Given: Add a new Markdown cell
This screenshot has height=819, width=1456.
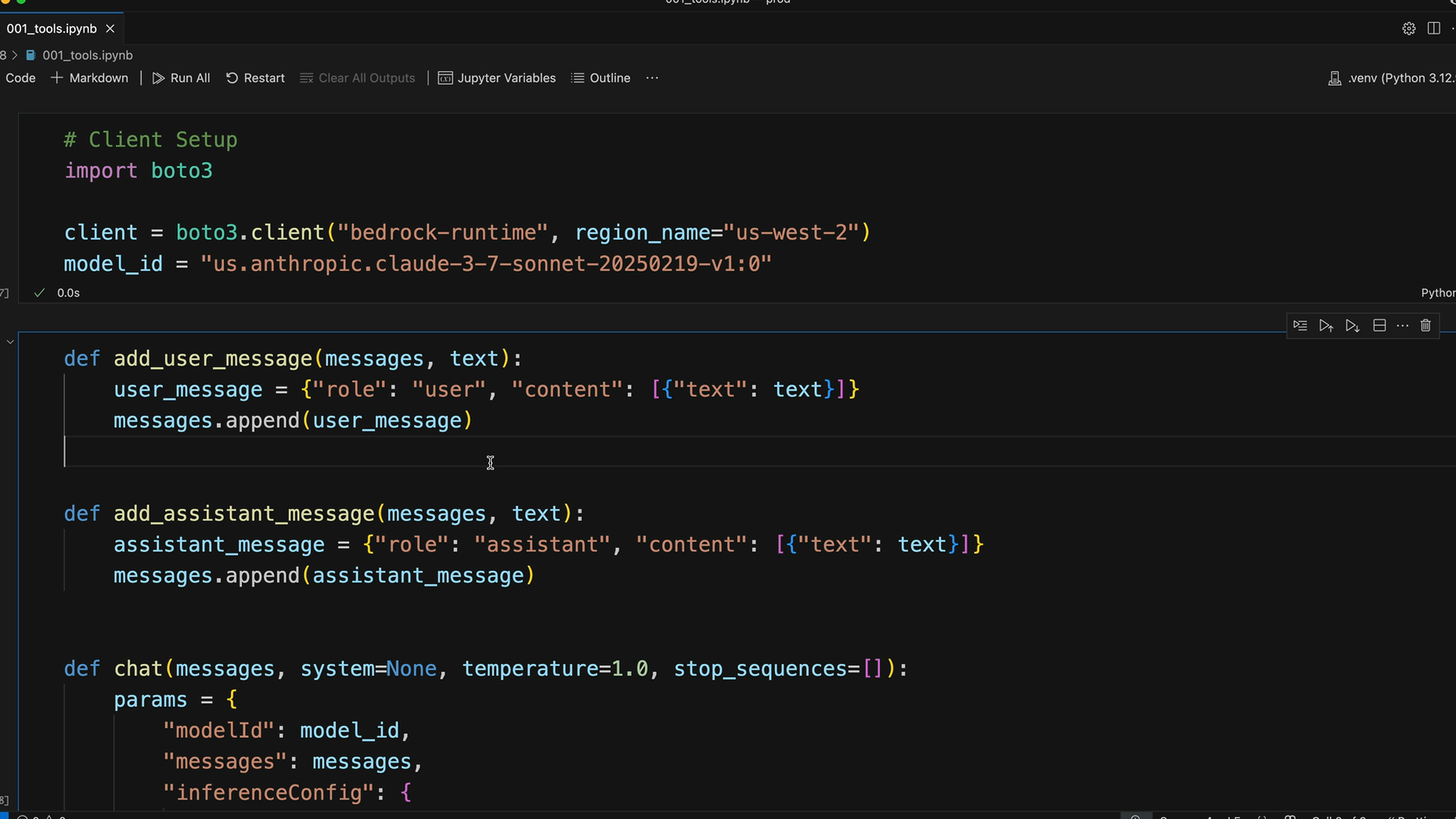Looking at the screenshot, I should pos(89,78).
